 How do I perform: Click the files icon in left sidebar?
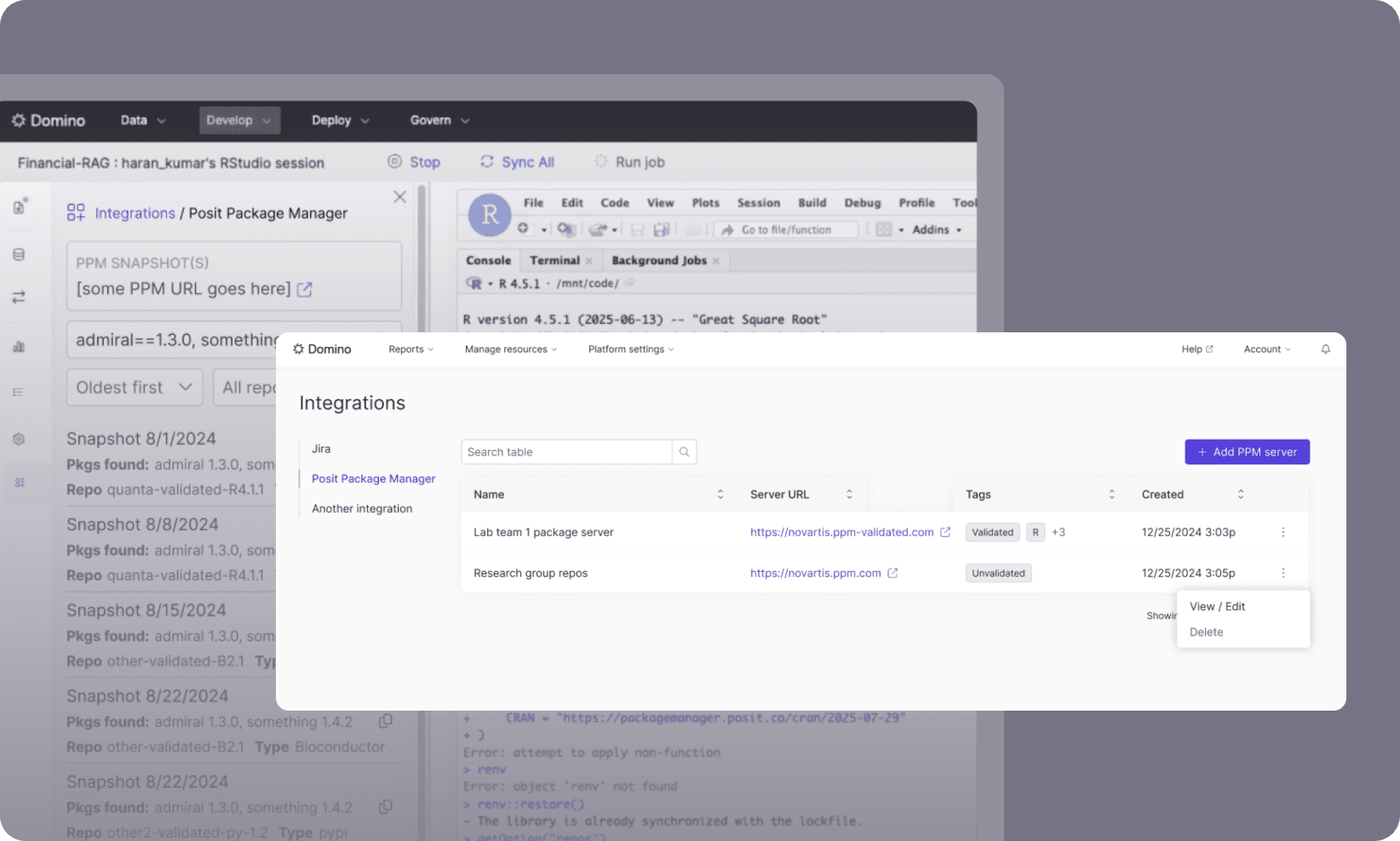pos(19,207)
